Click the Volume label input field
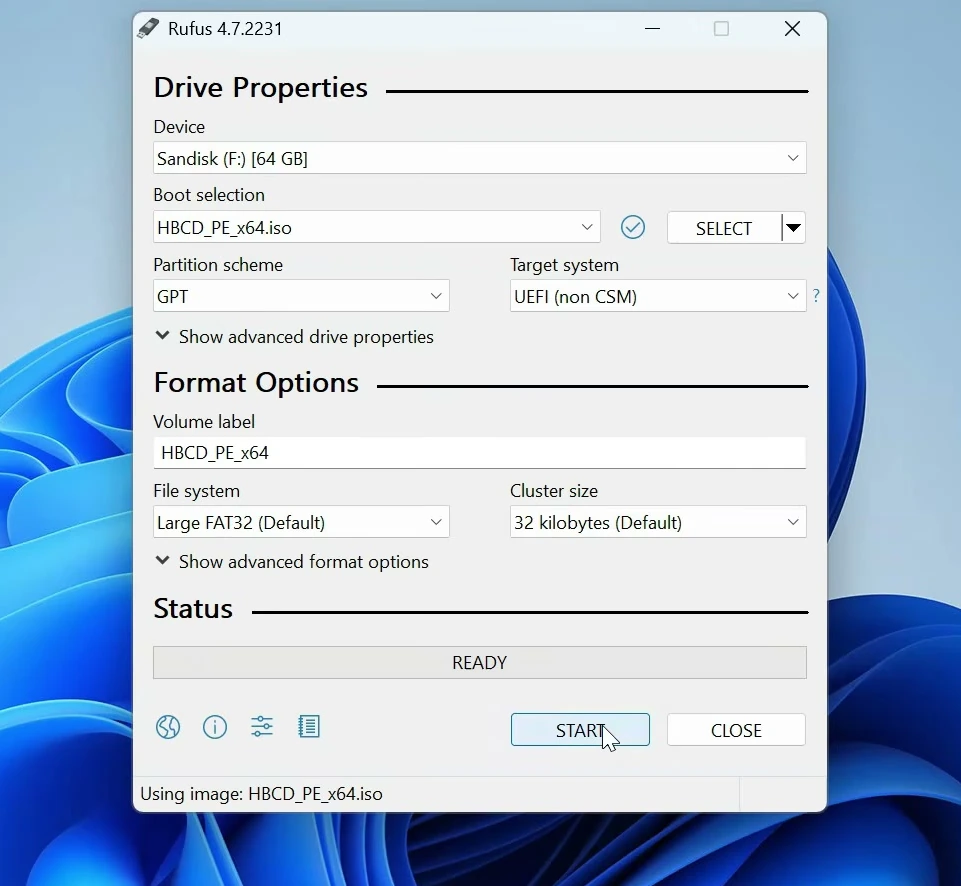The width and height of the screenshot is (961, 886). (x=479, y=453)
